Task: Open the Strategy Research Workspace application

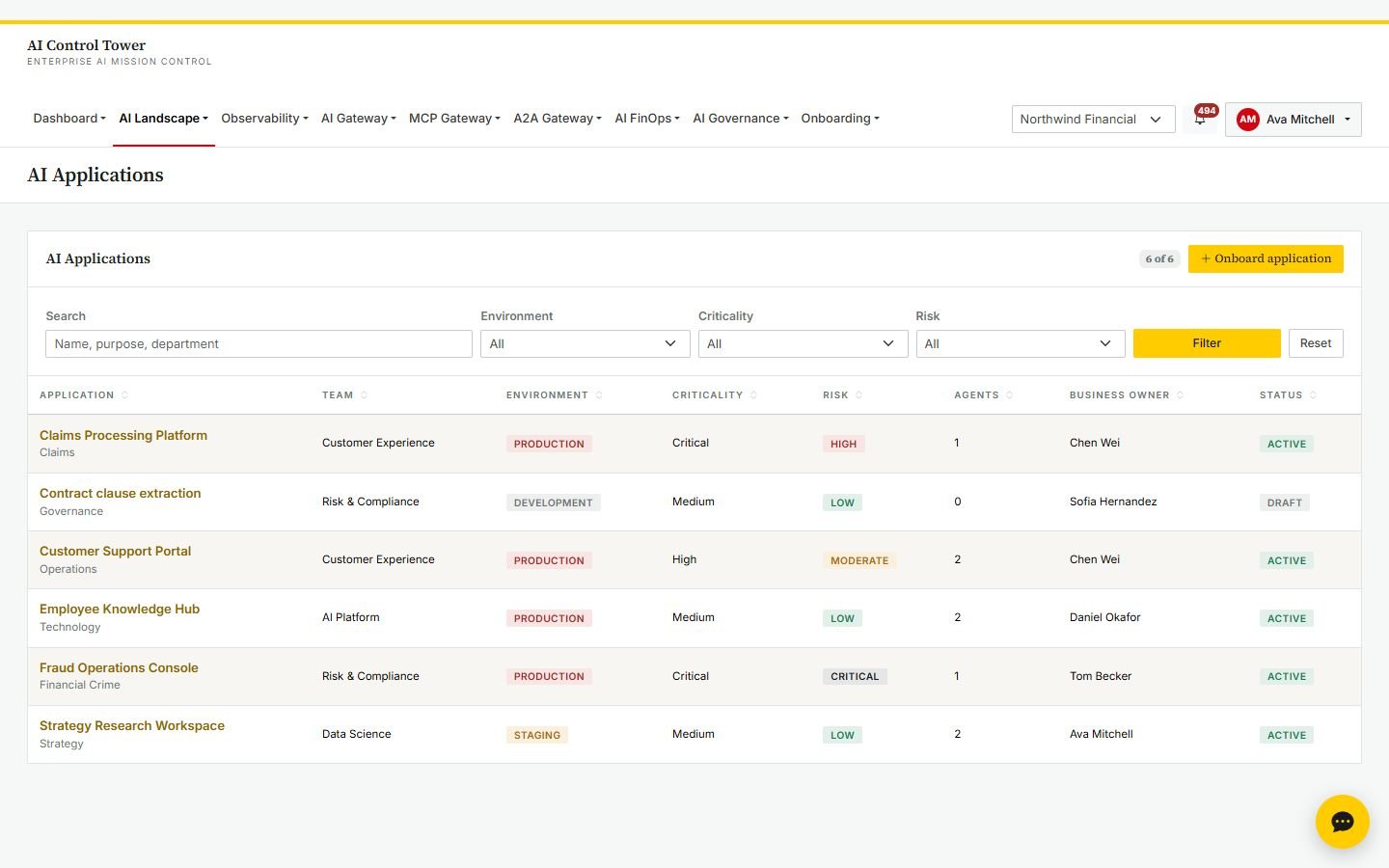Action: pos(132,726)
